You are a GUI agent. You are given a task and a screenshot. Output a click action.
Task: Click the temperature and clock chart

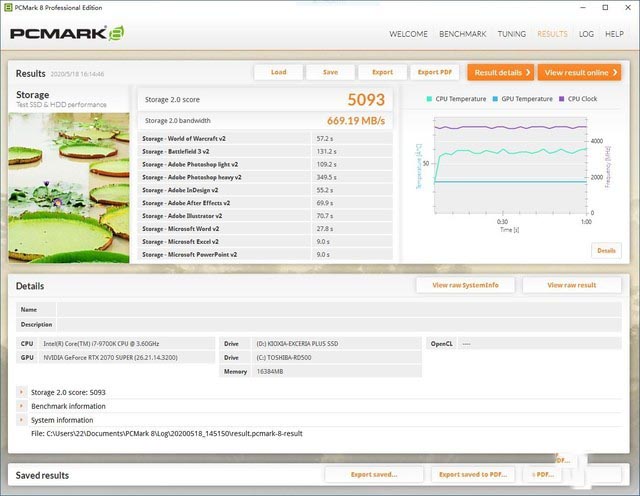(x=510, y=165)
